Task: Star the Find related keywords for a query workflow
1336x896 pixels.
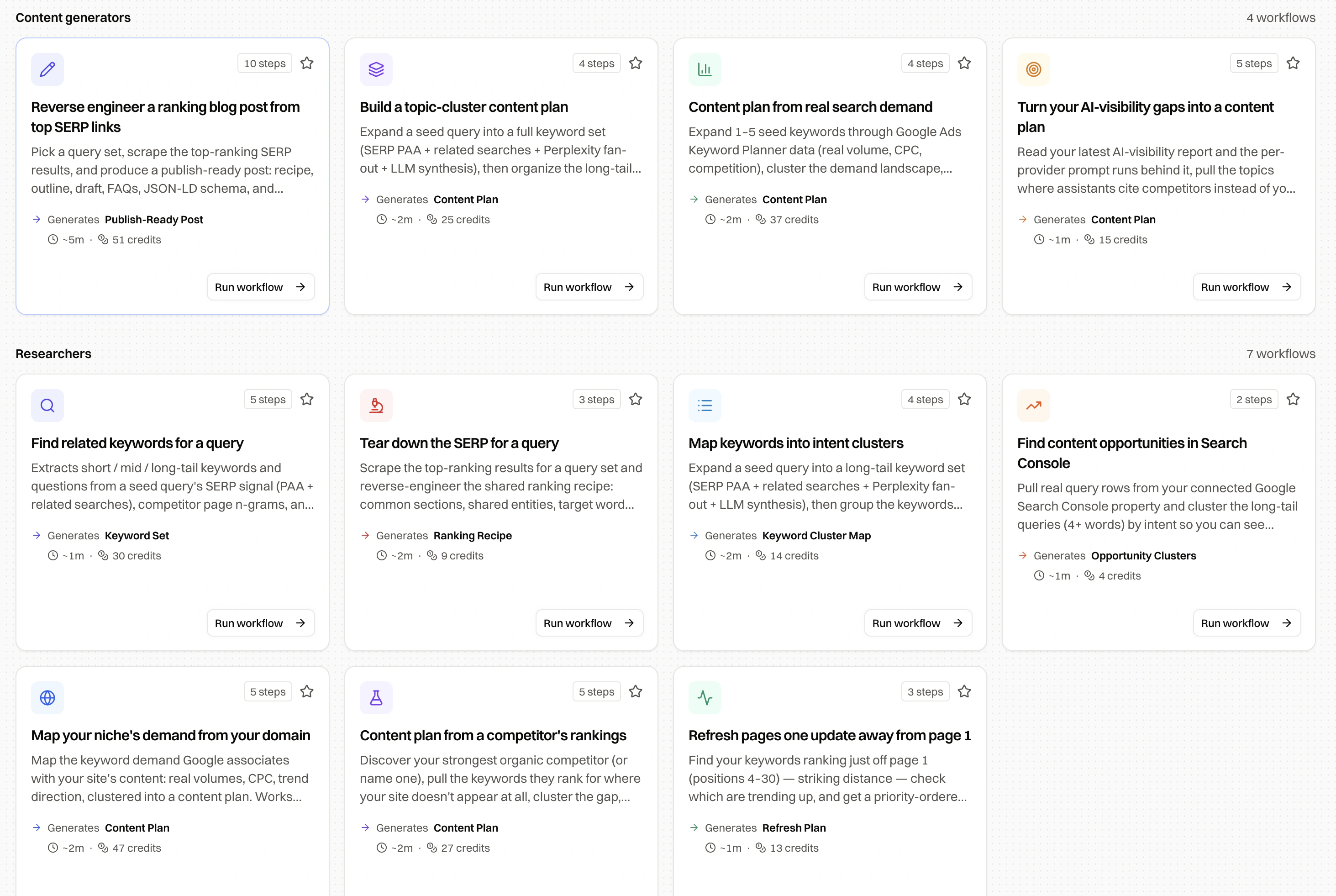Action: [307, 399]
